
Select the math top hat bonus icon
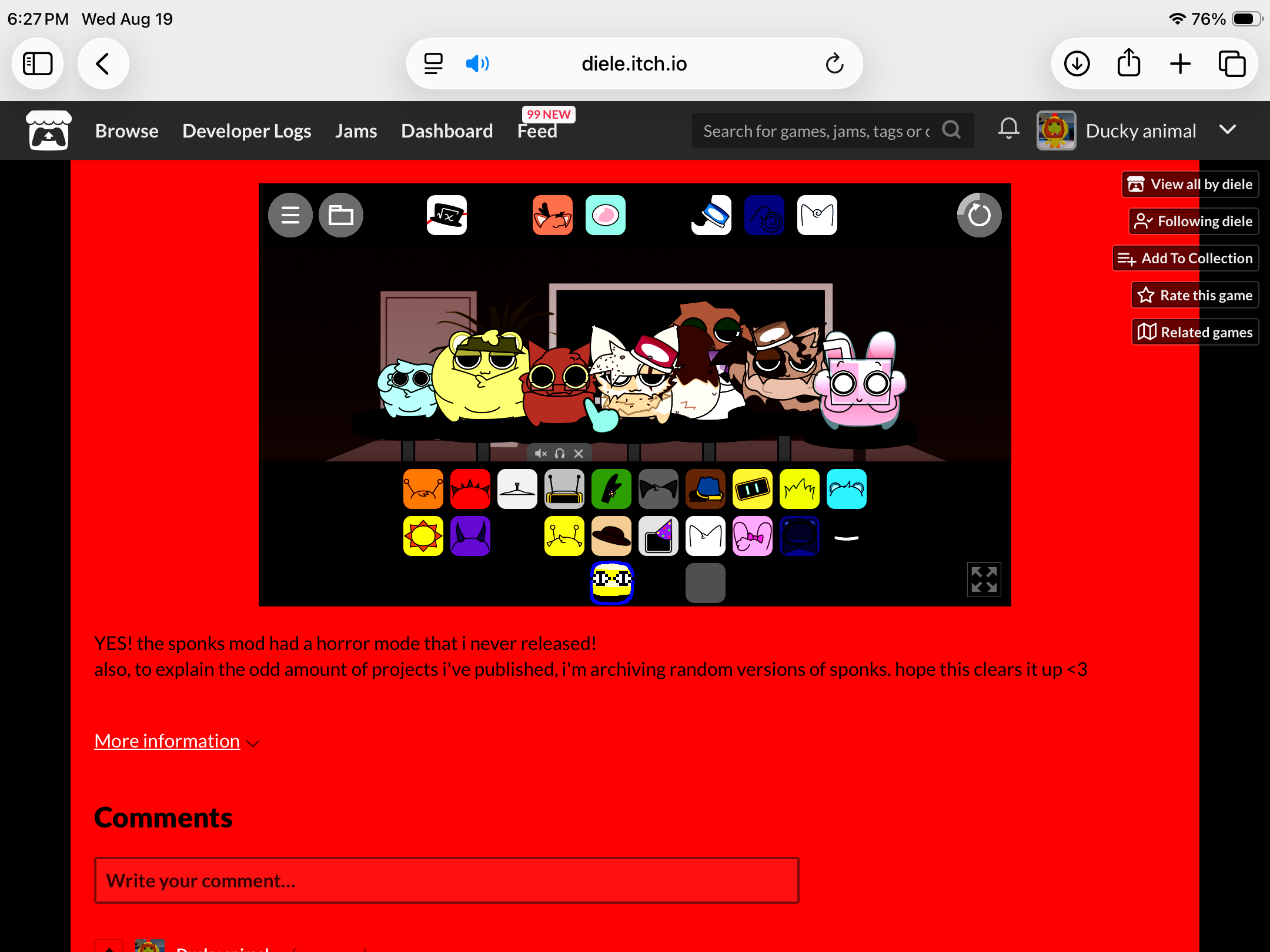(447, 215)
